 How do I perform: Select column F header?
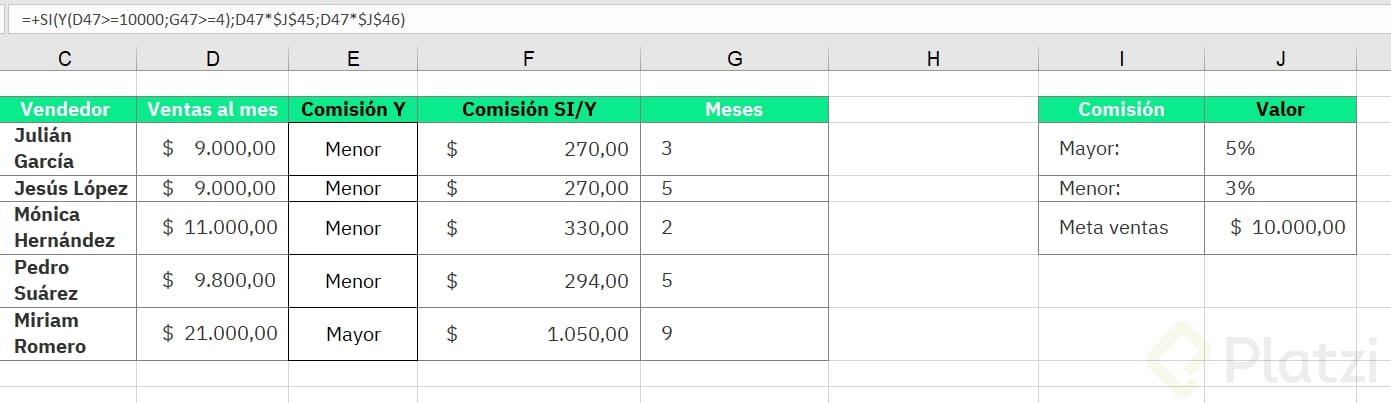pos(528,59)
